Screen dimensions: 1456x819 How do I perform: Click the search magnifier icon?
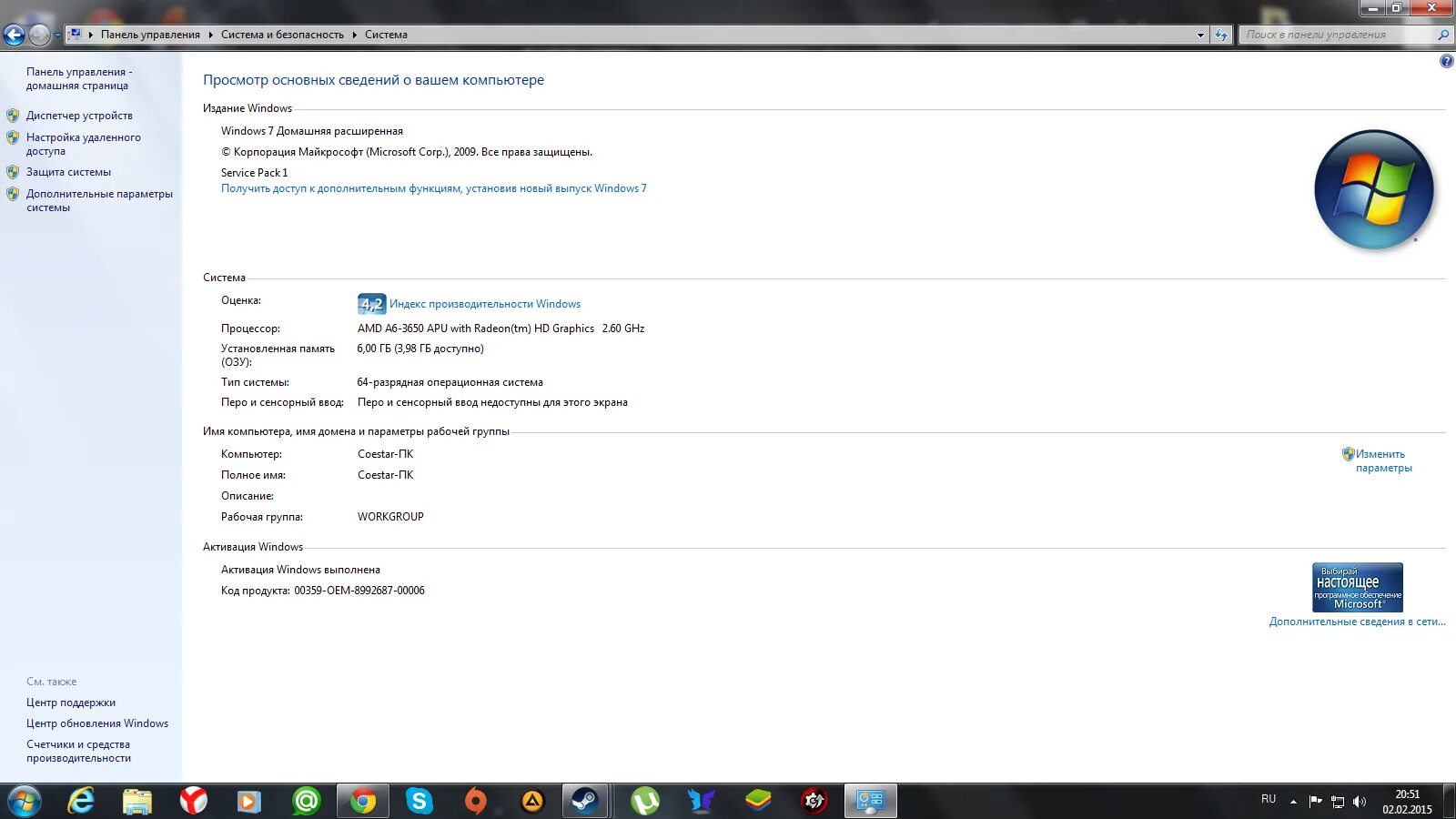pyautogui.click(x=1443, y=35)
